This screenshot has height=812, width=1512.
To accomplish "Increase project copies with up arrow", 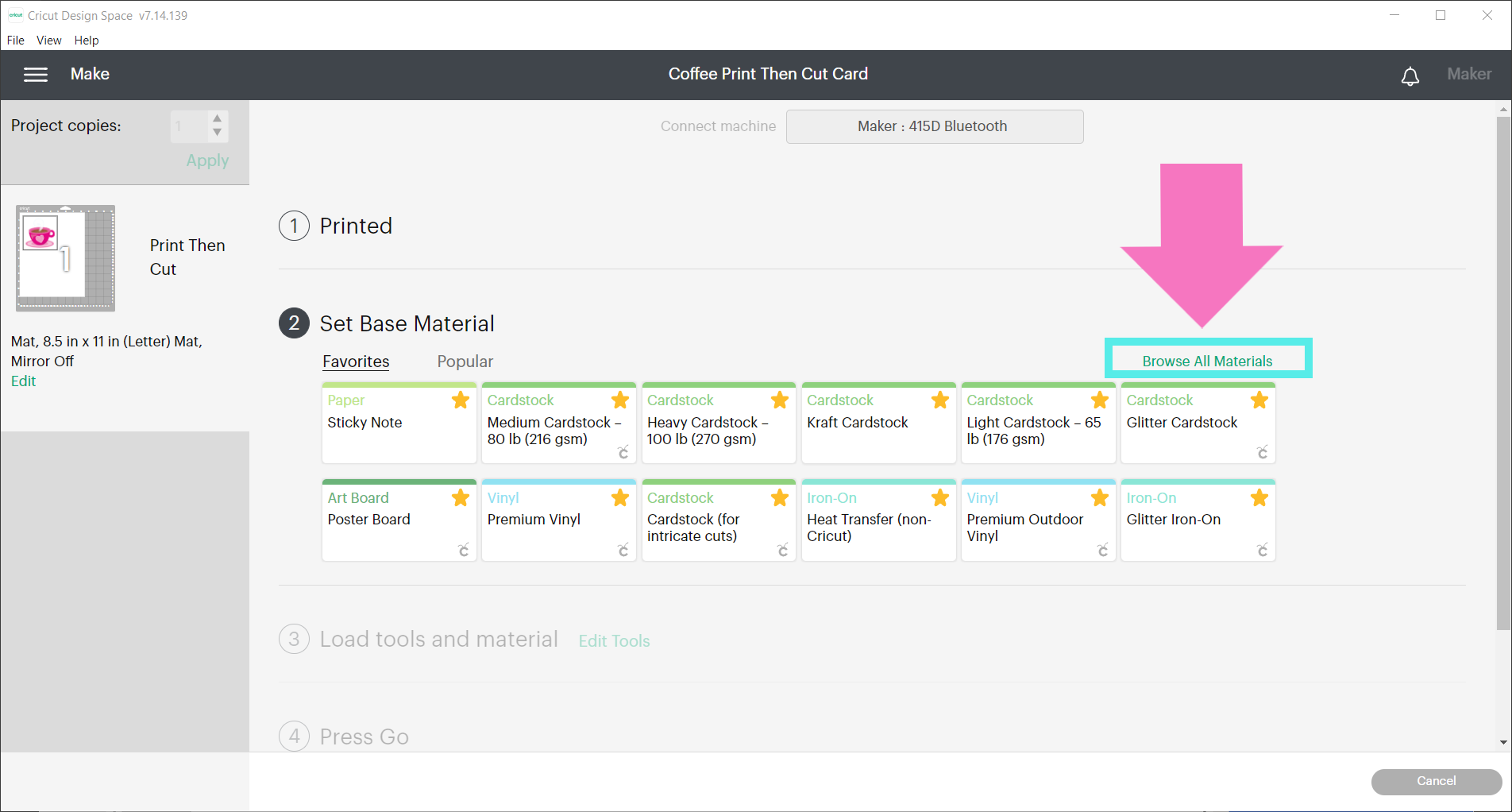I will point(217,118).
